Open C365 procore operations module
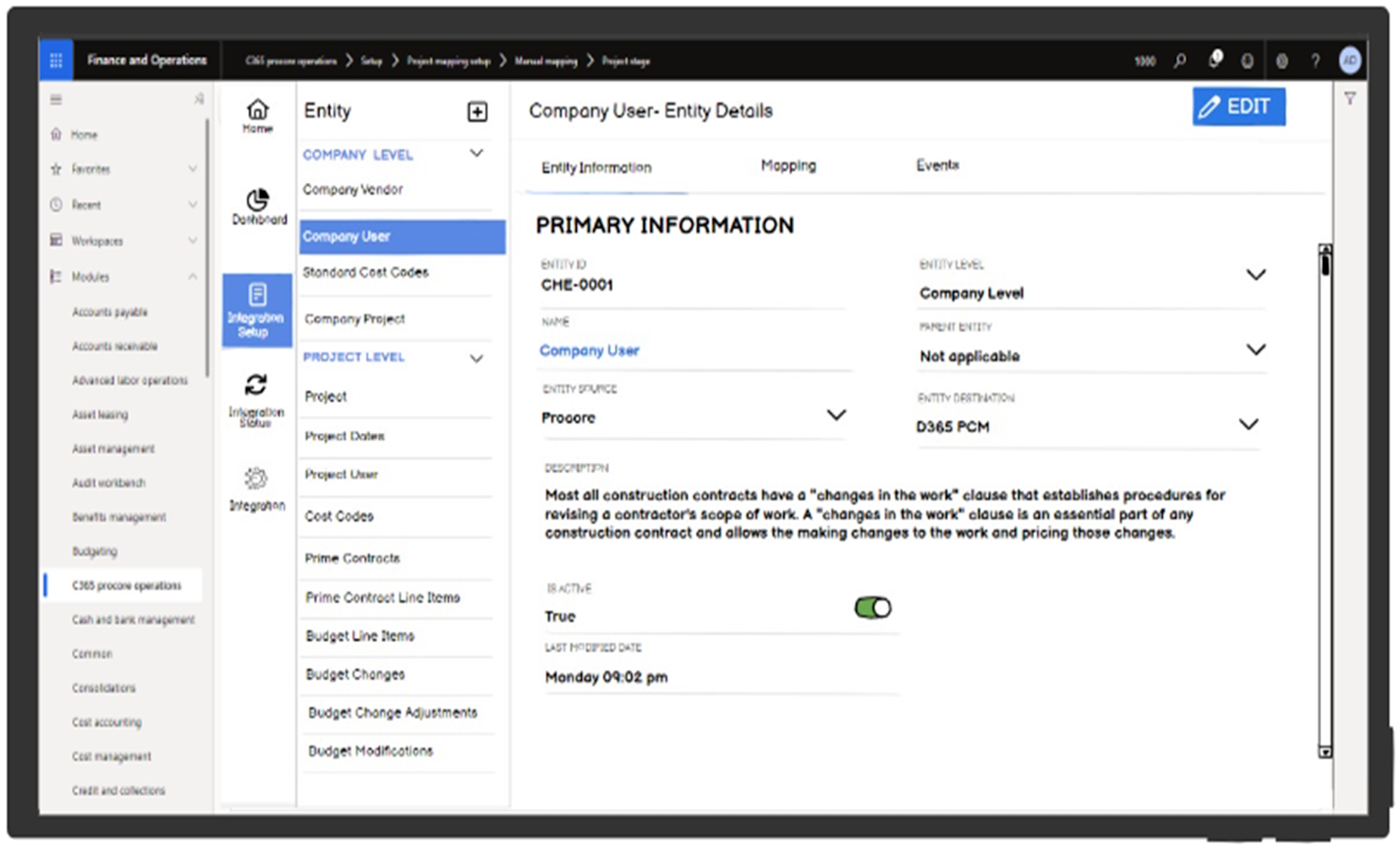1400x859 pixels. point(126,585)
